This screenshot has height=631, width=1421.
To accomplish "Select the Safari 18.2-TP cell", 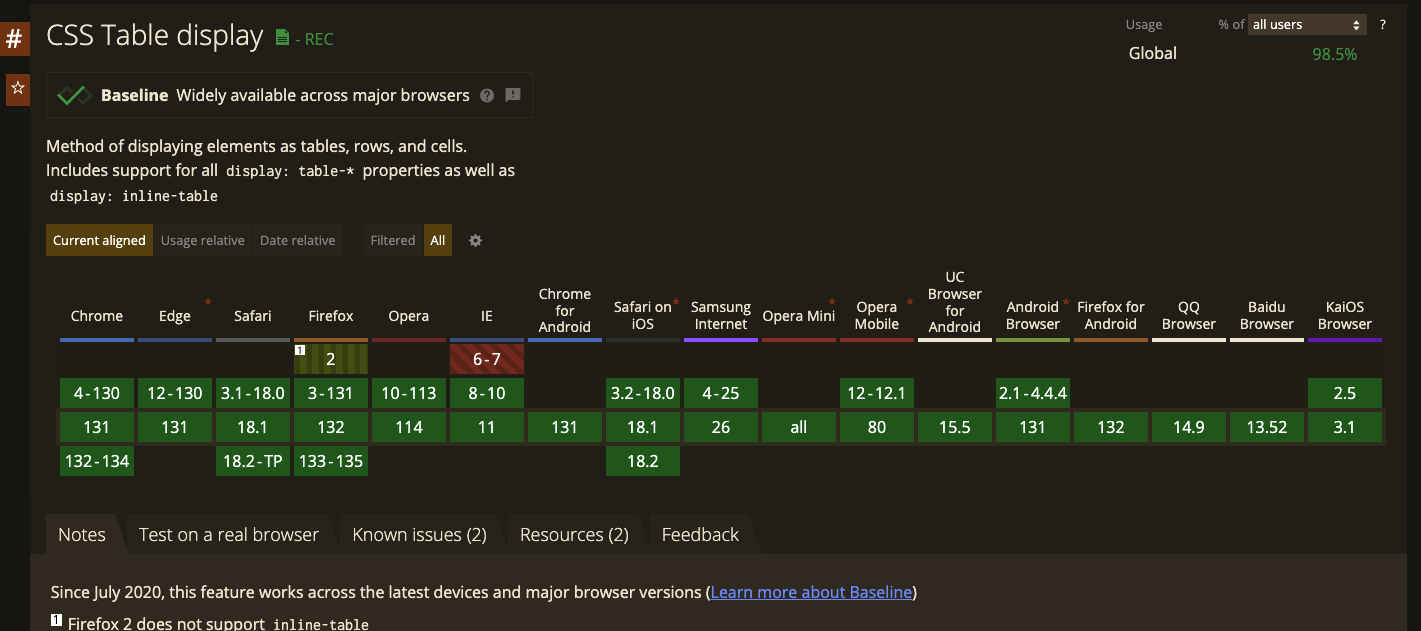I will click(x=253, y=461).
